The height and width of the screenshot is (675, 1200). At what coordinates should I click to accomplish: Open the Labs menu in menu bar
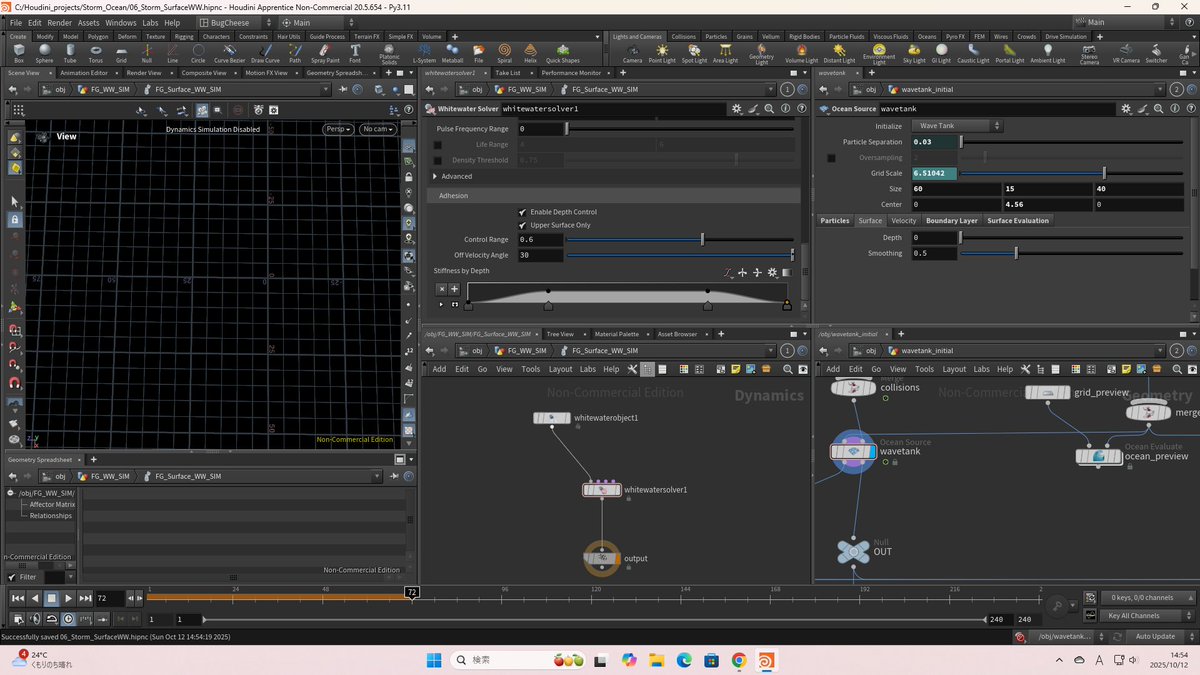click(150, 22)
